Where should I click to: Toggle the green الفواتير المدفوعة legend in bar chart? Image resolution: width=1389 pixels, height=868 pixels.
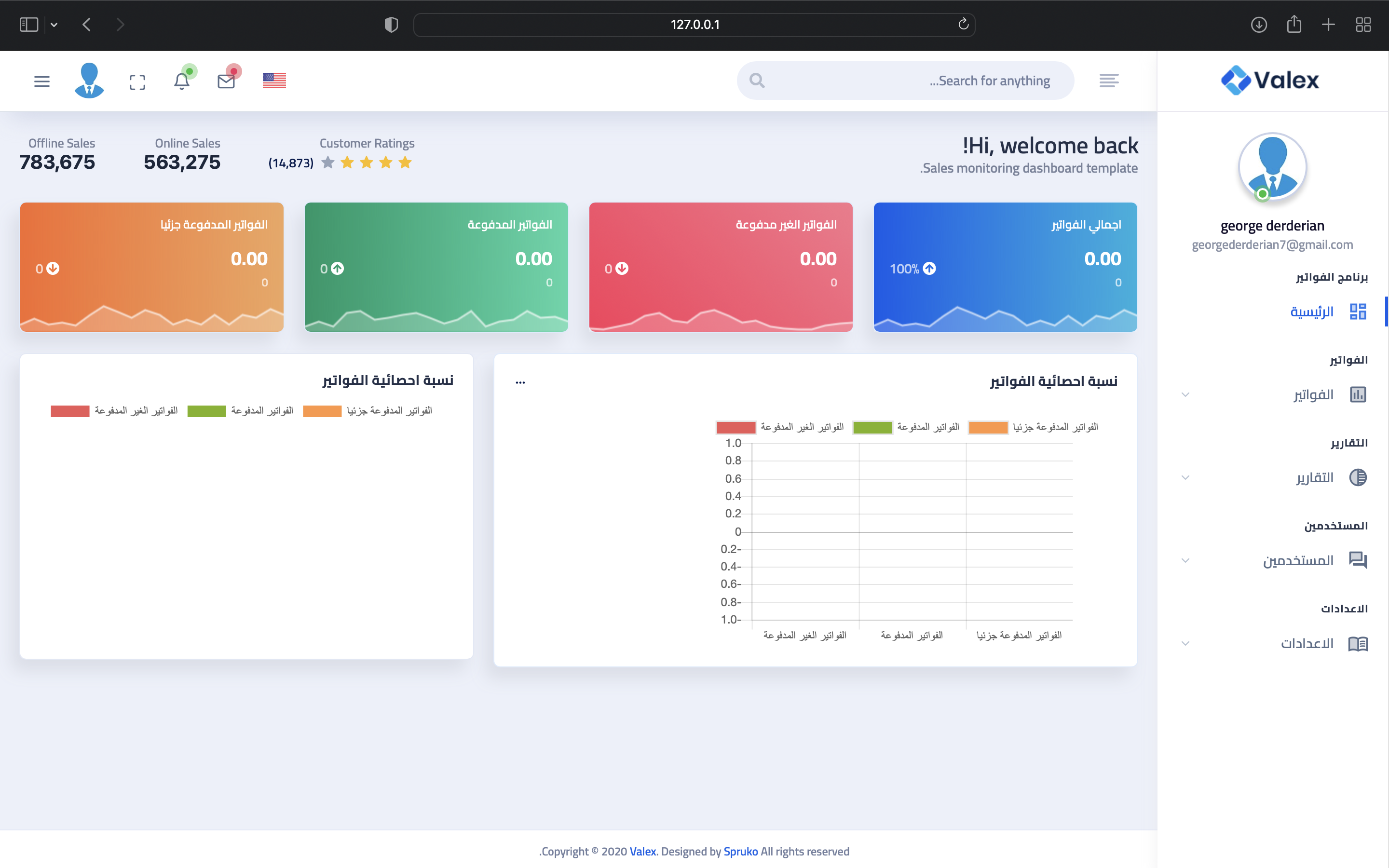[872, 427]
